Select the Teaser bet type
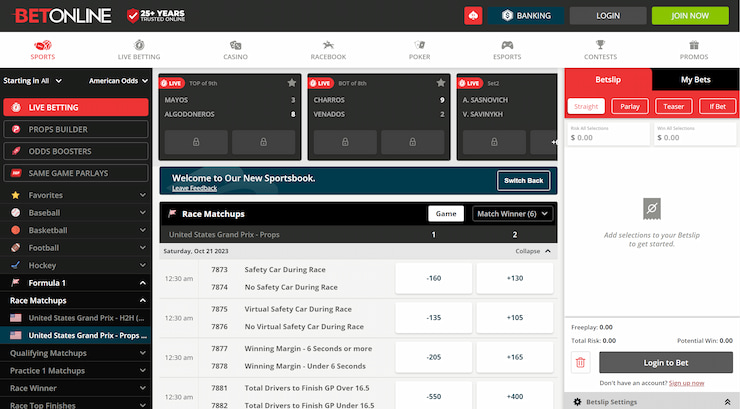Screen dimensions: 740x409 [673, 107]
